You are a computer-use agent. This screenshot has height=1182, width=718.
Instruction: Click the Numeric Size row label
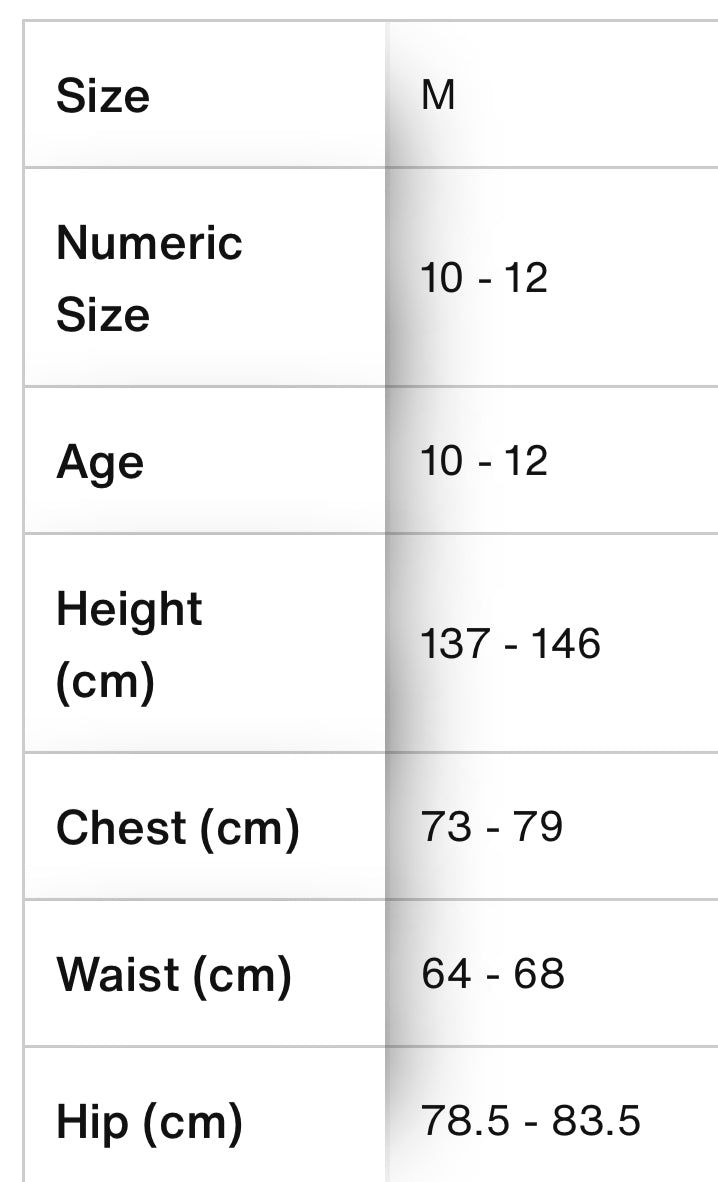click(149, 278)
